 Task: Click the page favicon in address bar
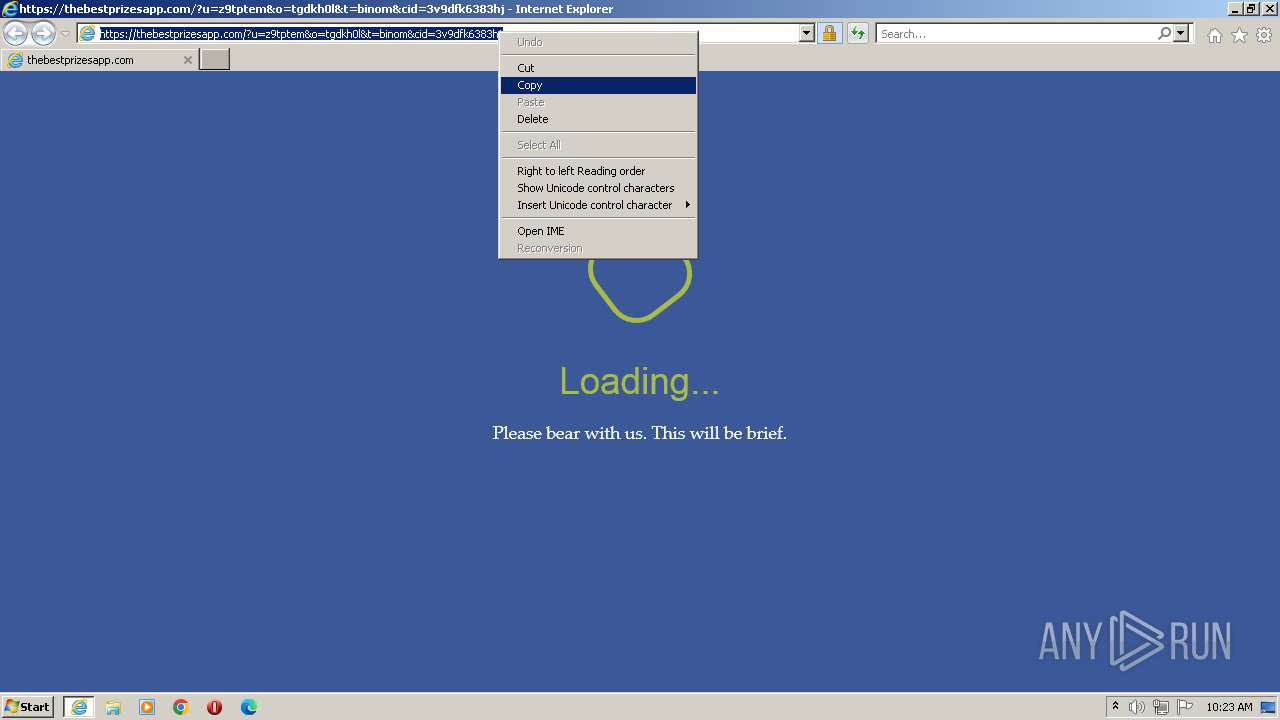pyautogui.click(x=88, y=34)
